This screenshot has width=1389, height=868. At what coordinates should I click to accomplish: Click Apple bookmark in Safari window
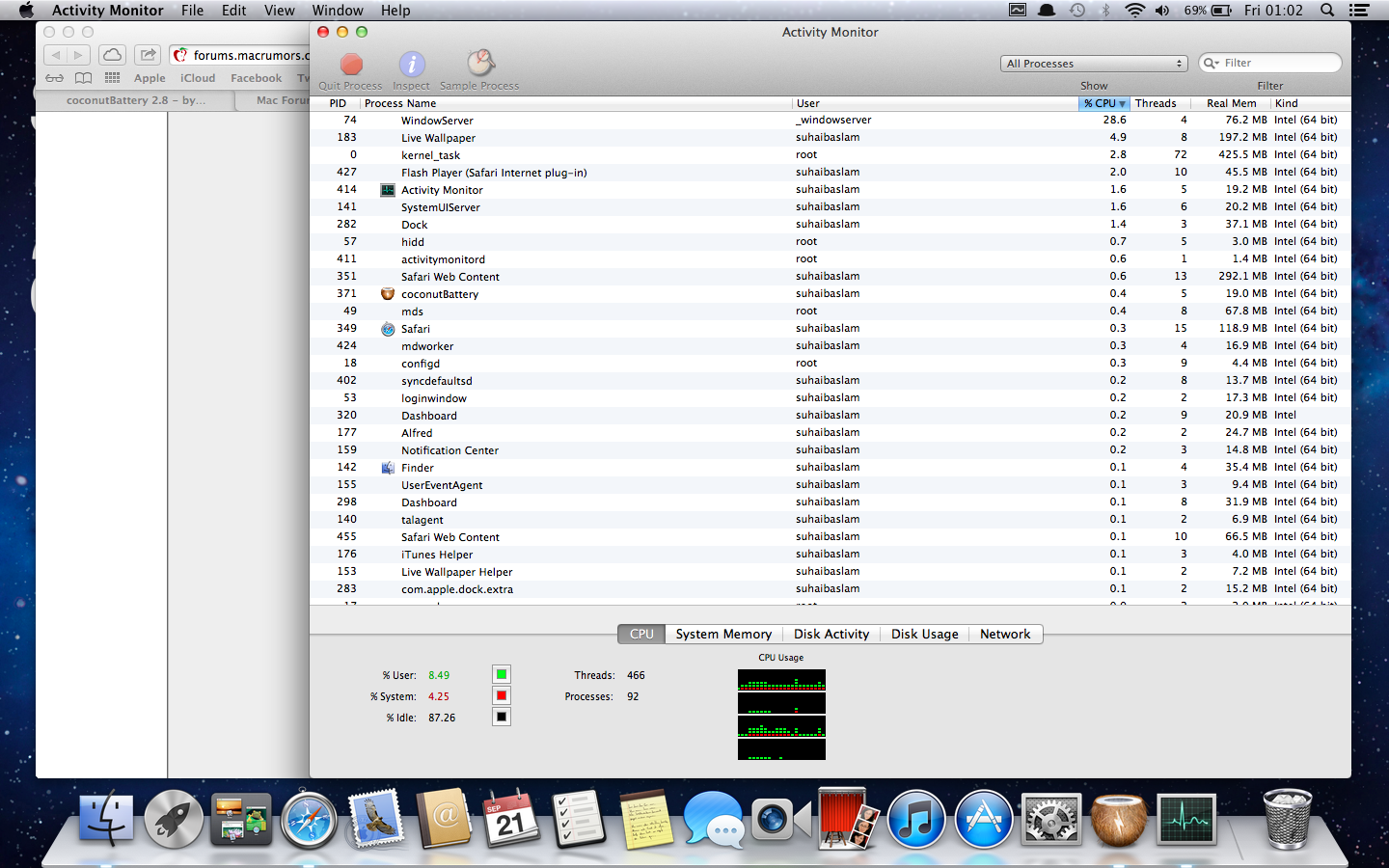point(150,78)
